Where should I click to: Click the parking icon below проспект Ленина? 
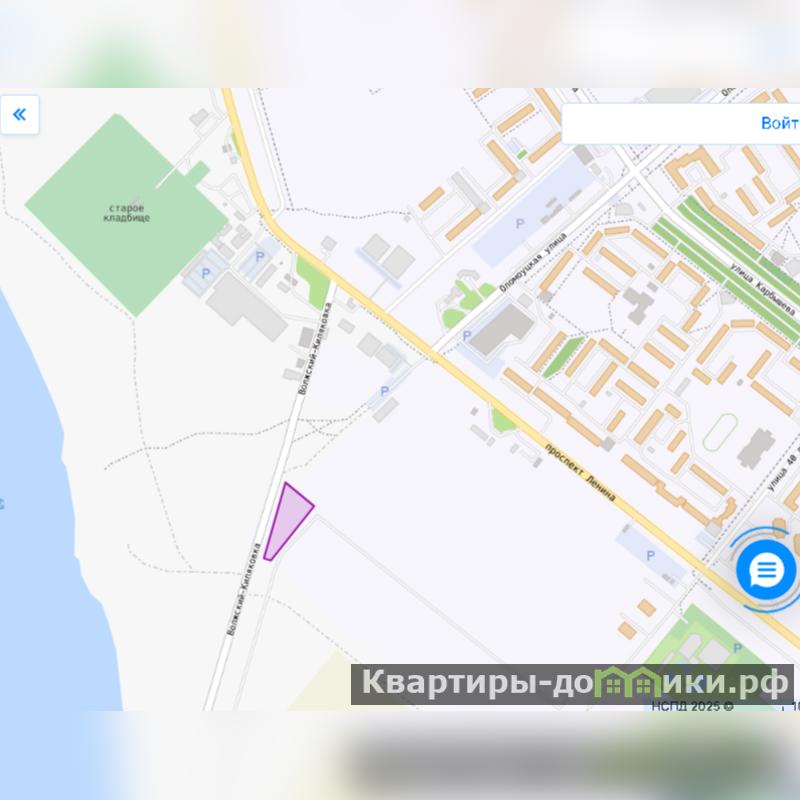click(x=650, y=556)
